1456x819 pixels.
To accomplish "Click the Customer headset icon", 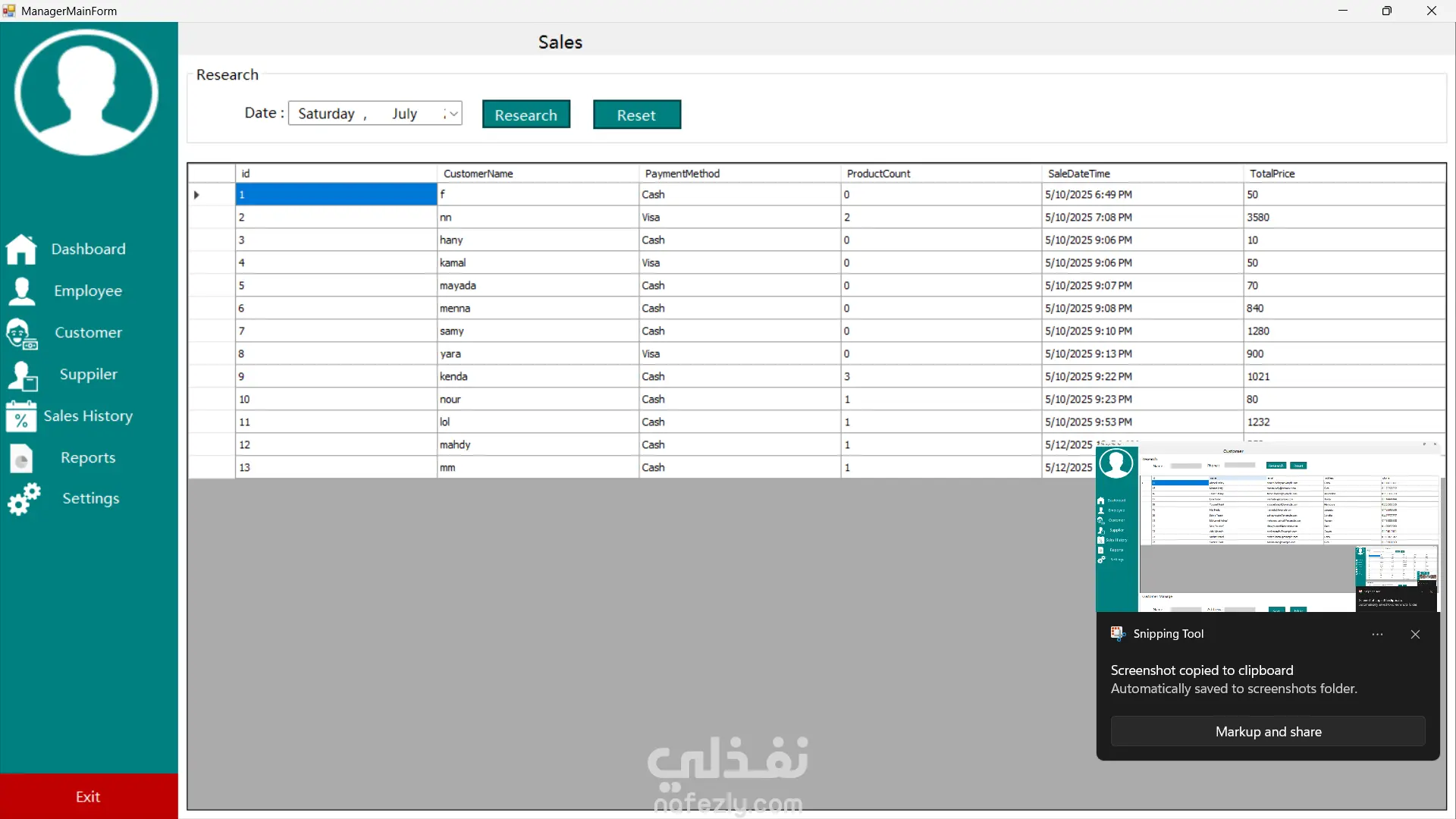I will click(x=21, y=334).
